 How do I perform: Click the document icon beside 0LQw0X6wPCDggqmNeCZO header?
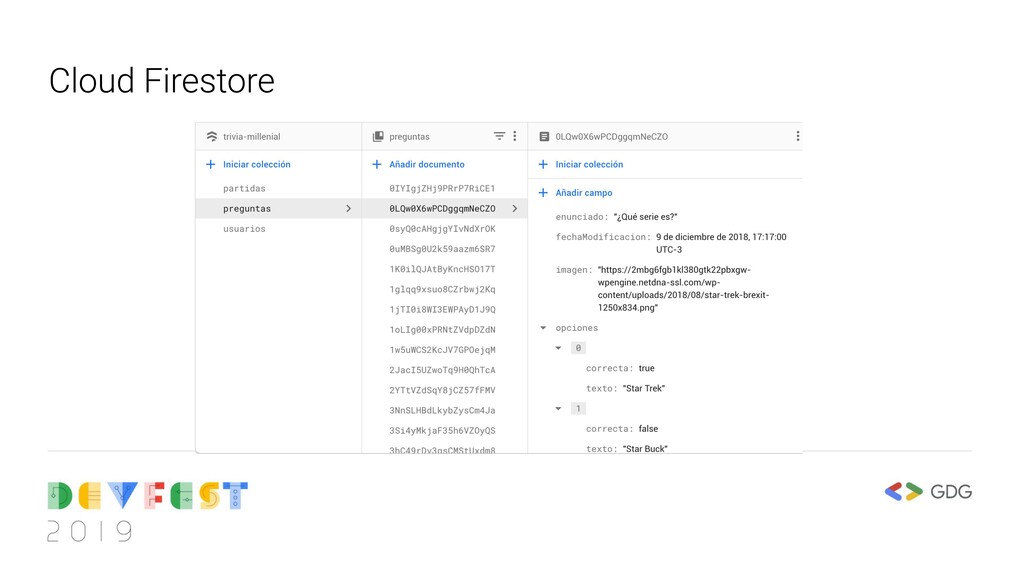544,137
